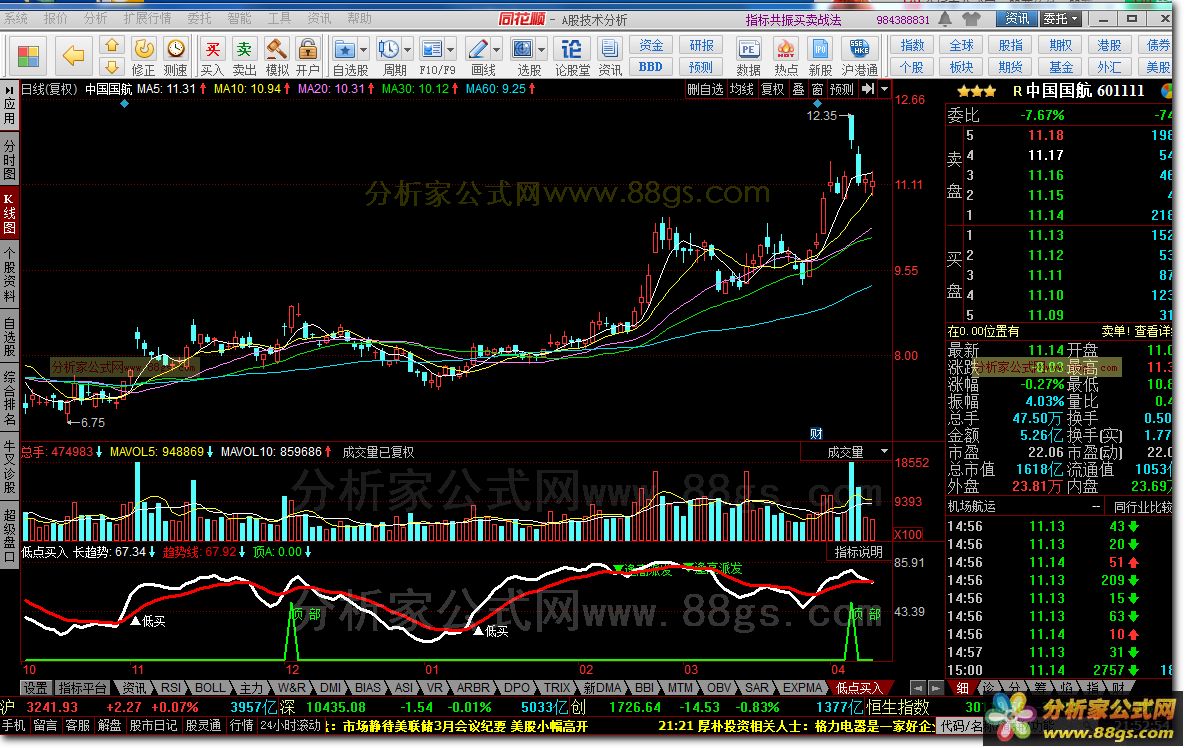The image size is (1185, 748).
Task: Click the T-shirt skin icon
Action: (971, 19)
